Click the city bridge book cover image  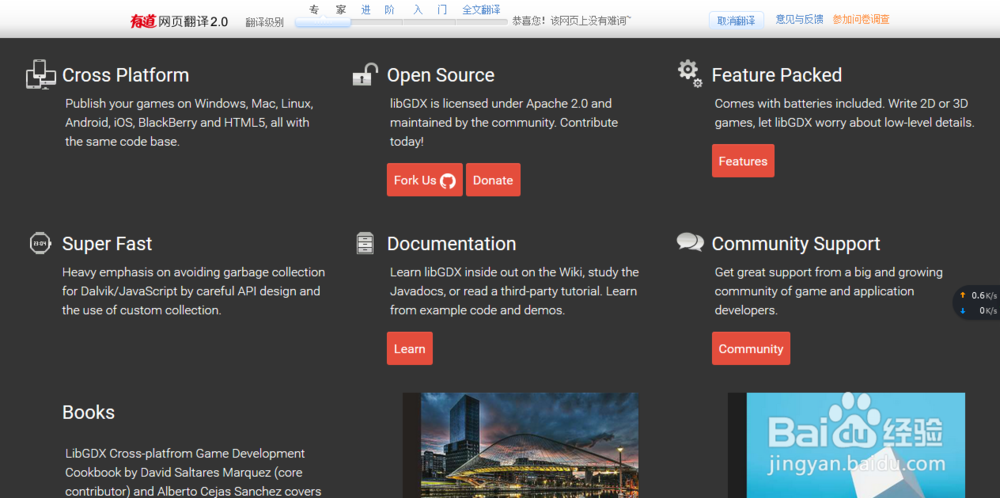click(520, 445)
